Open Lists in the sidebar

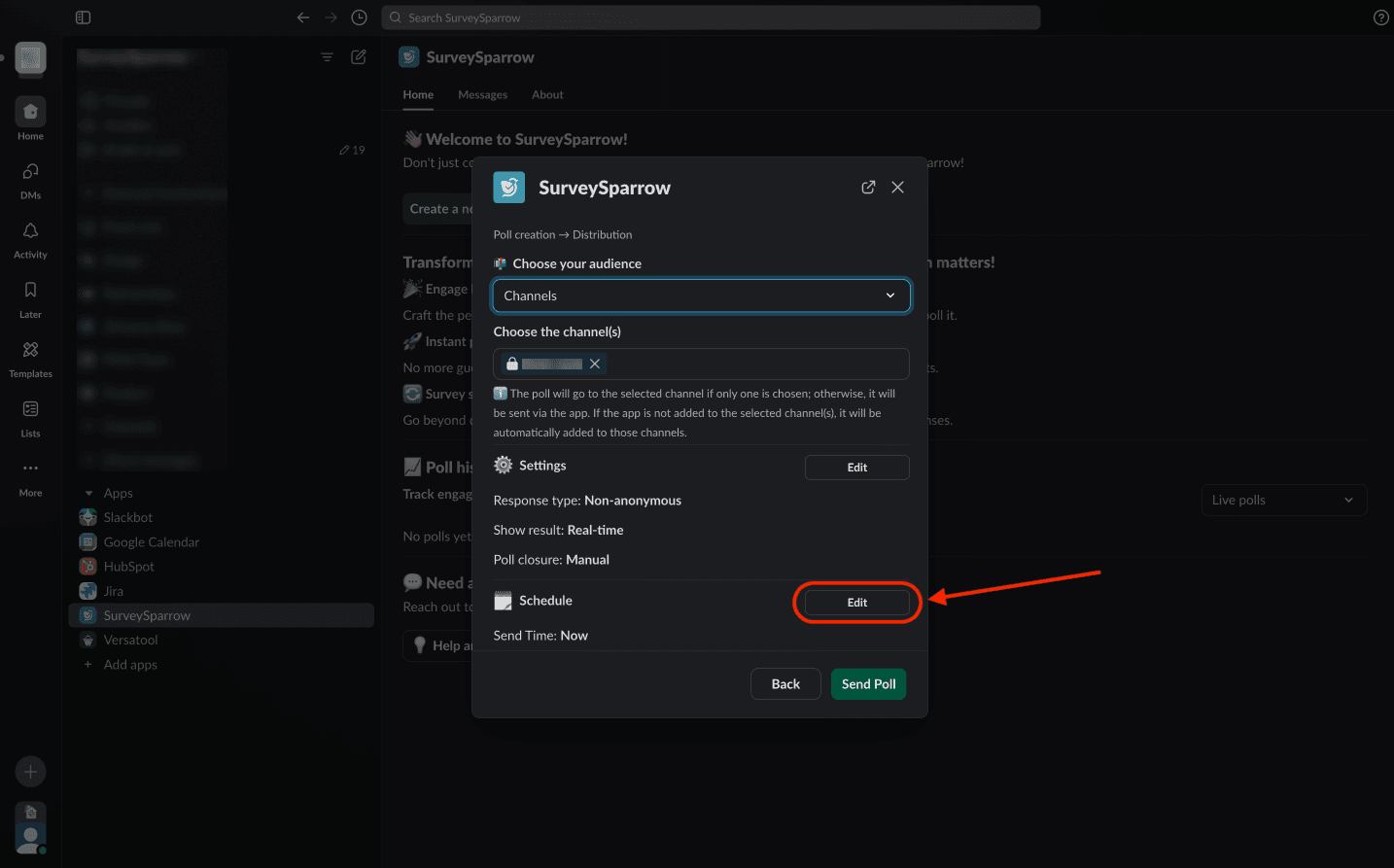coord(30,409)
